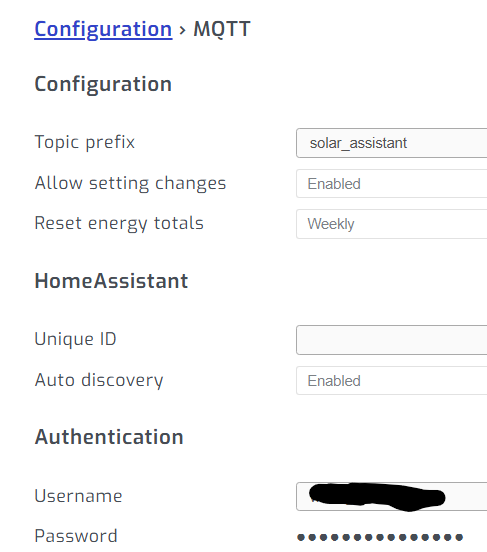Image resolution: width=487 pixels, height=552 pixels.
Task: Click the Topic prefix label
Action: click(x=85, y=143)
